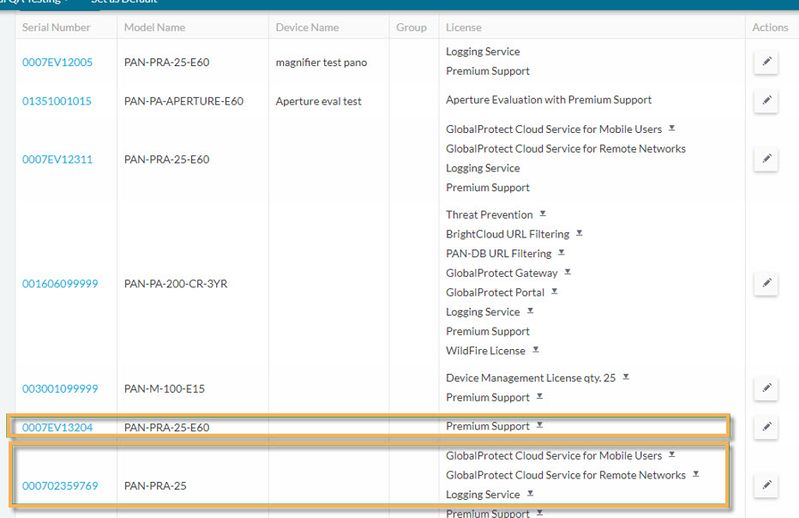The width and height of the screenshot is (799, 518).
Task: Click the Actions column header
Action: pyautogui.click(x=770, y=28)
